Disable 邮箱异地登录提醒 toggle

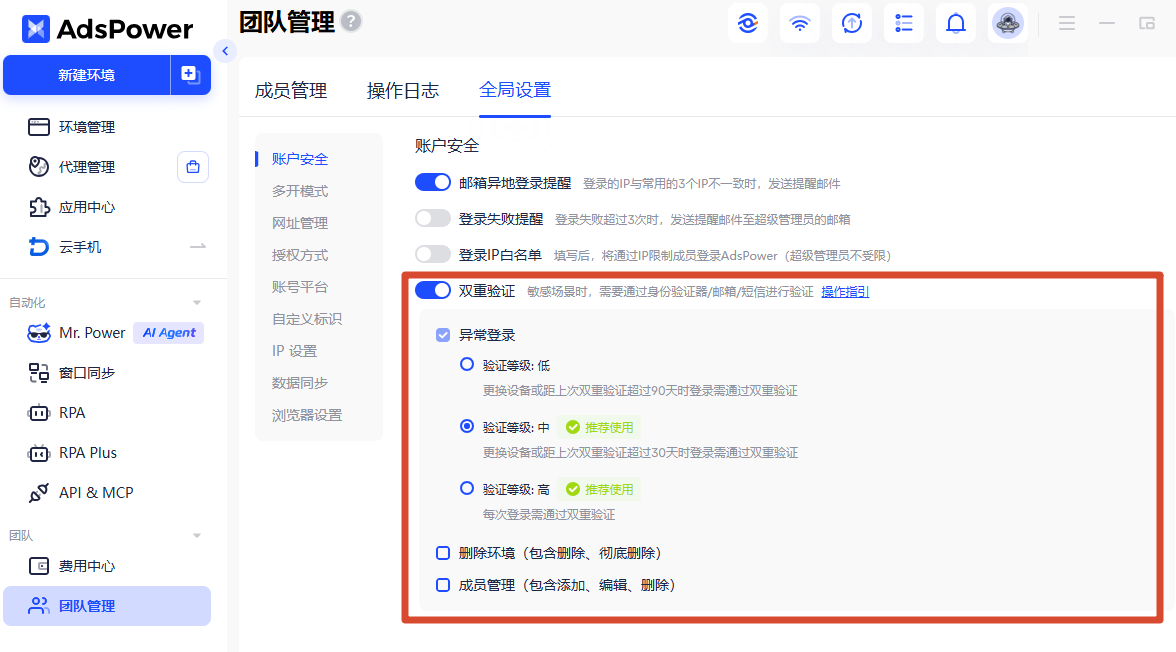[433, 182]
